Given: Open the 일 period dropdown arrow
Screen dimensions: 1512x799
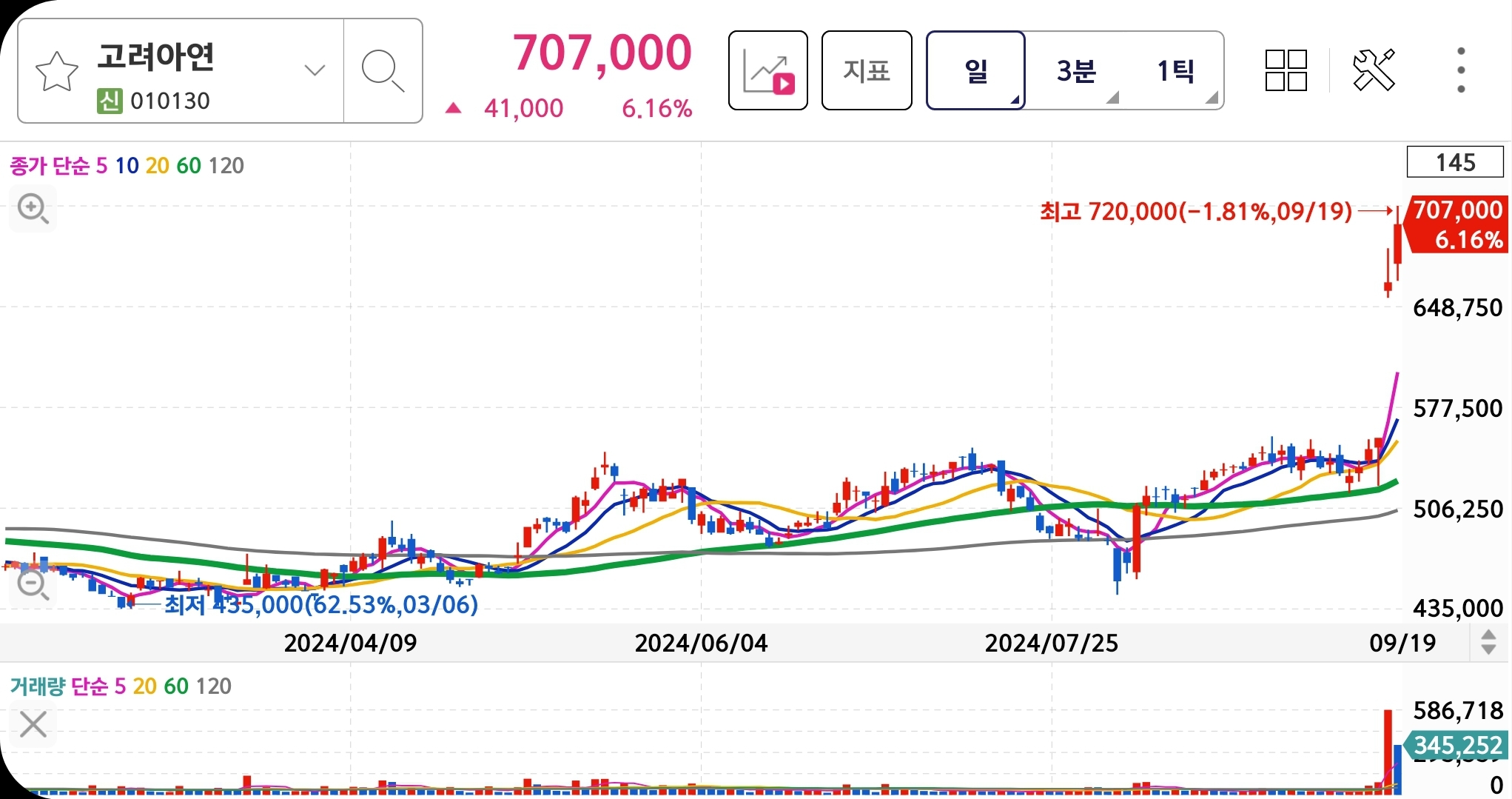Looking at the screenshot, I should (x=1015, y=99).
